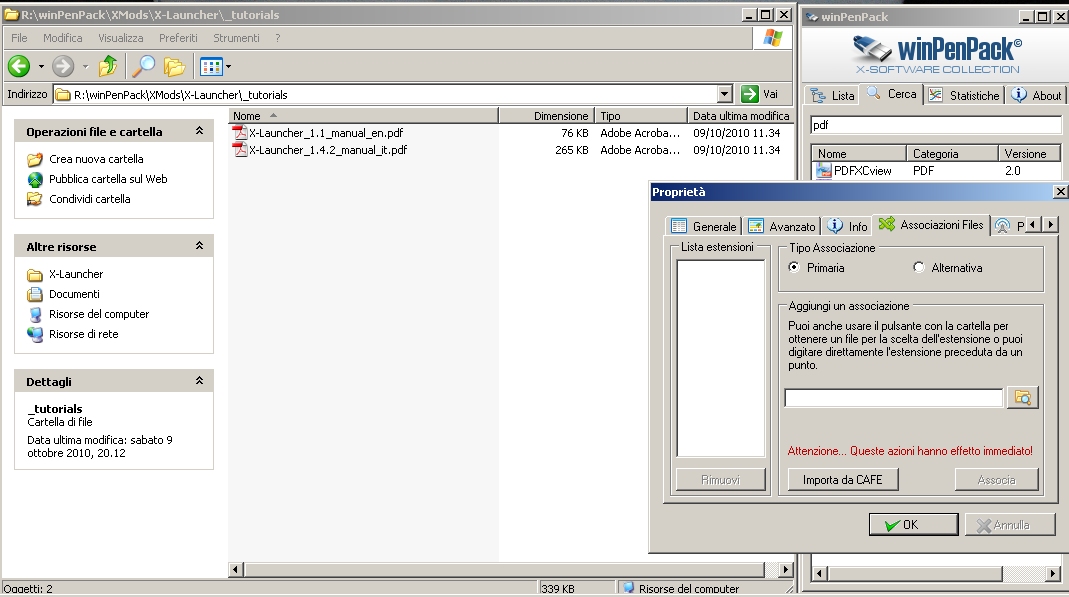The height and width of the screenshot is (597, 1069).
Task: Switch to the Info tab in Proprietà
Action: coord(847,226)
